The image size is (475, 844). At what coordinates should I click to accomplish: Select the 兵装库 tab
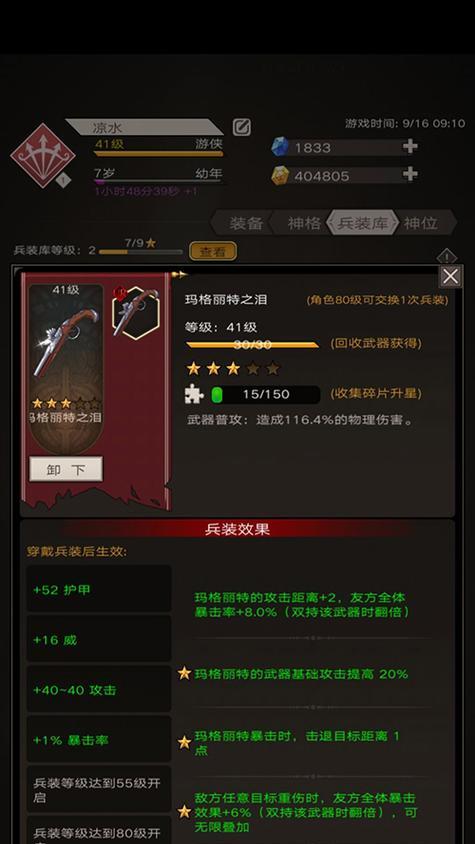[x=363, y=223]
